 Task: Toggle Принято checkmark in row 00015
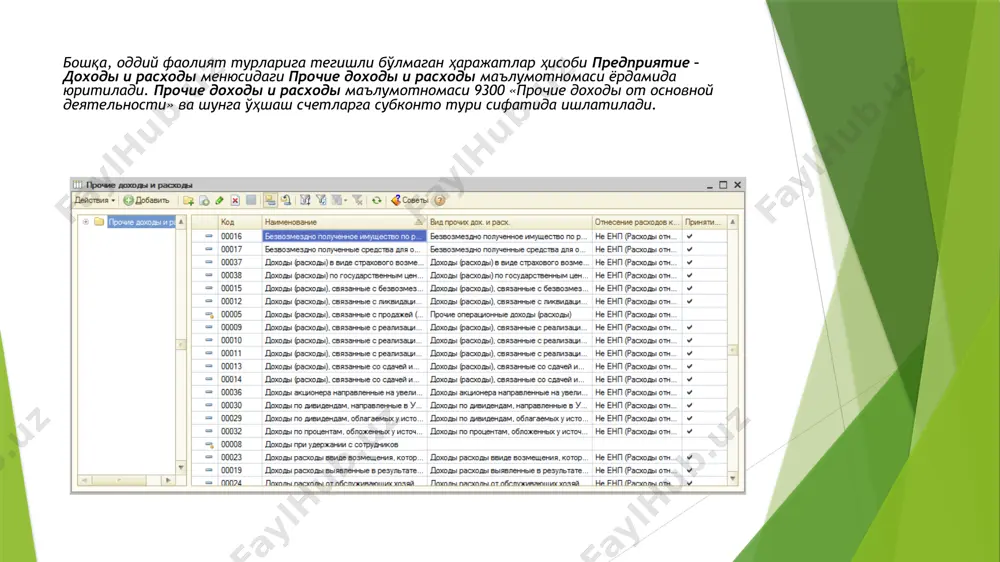(689, 288)
